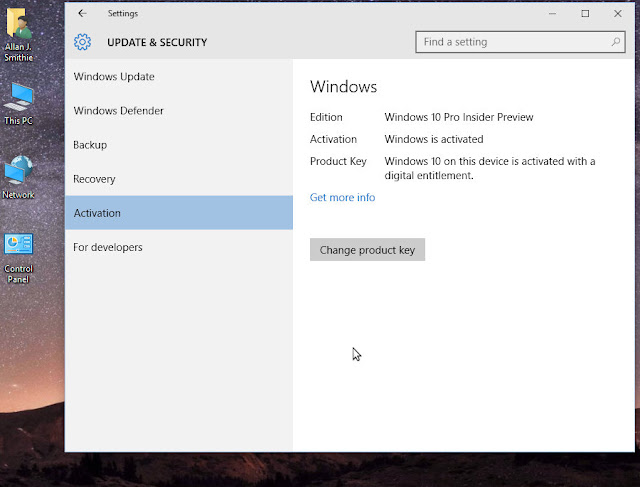The height and width of the screenshot is (487, 640).
Task: Click the Update & Security gear icon
Action: click(x=82, y=42)
